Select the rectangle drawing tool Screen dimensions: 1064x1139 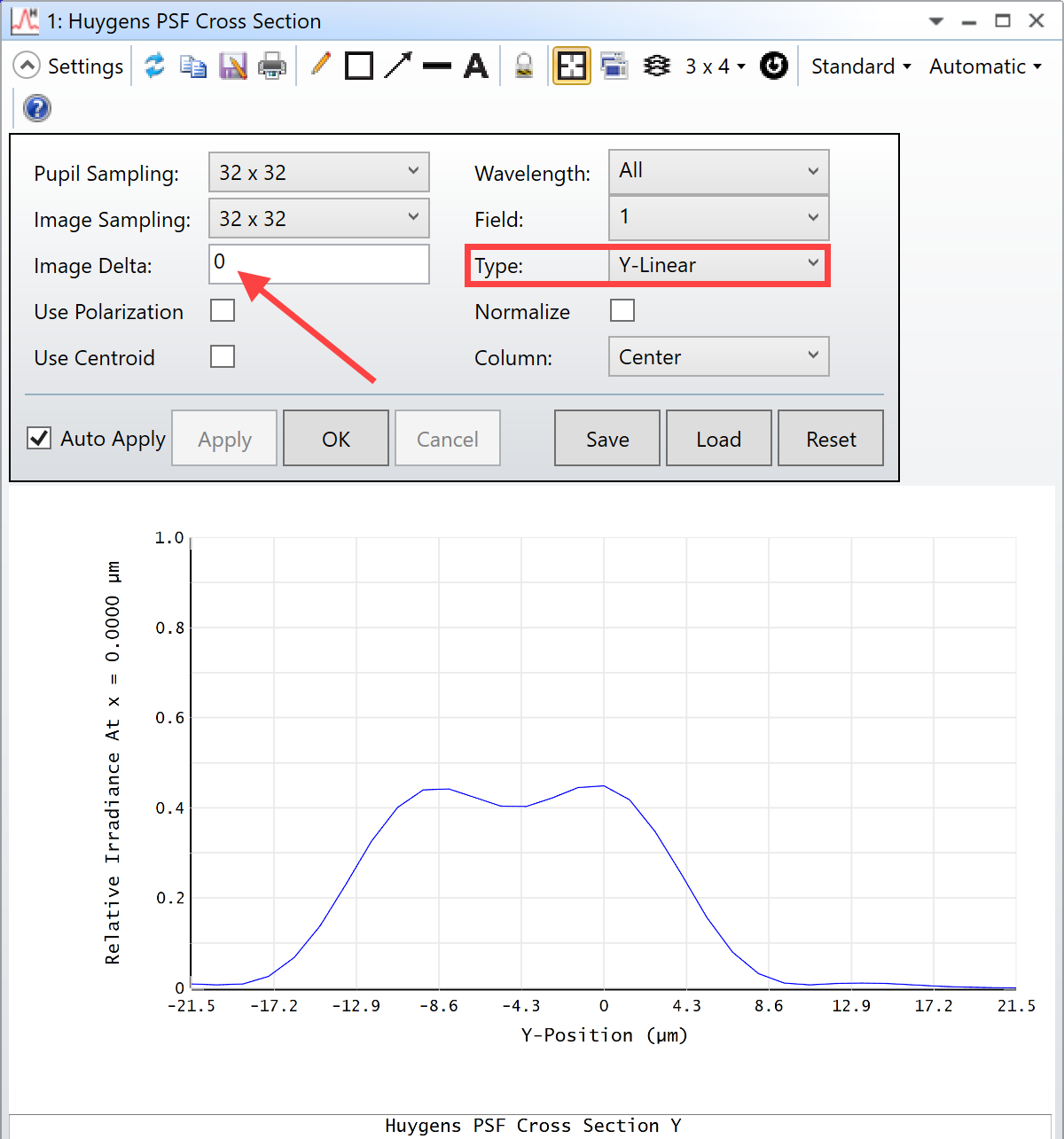pyautogui.click(x=359, y=66)
